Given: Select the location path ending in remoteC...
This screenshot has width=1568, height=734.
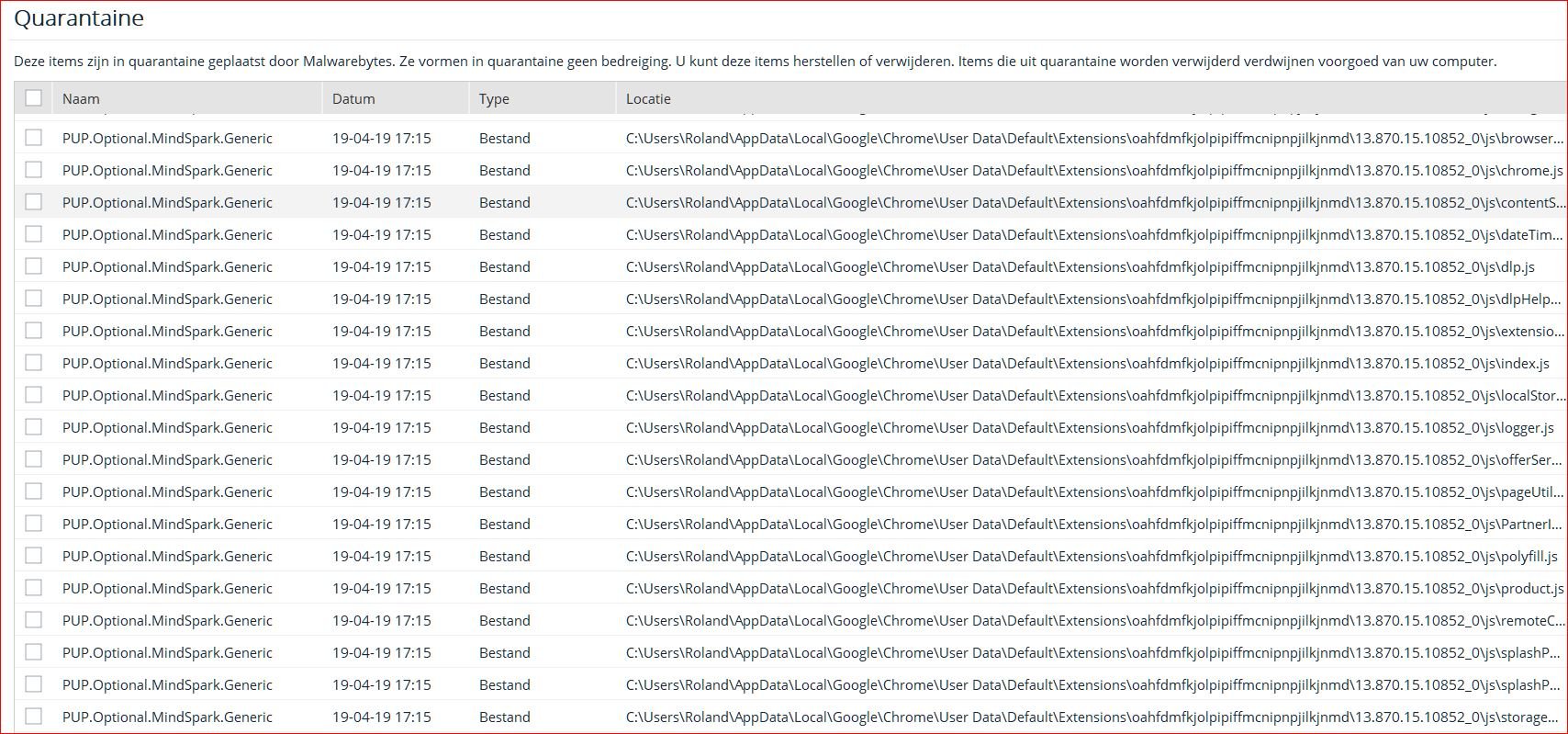Looking at the screenshot, I should coord(1095,620).
